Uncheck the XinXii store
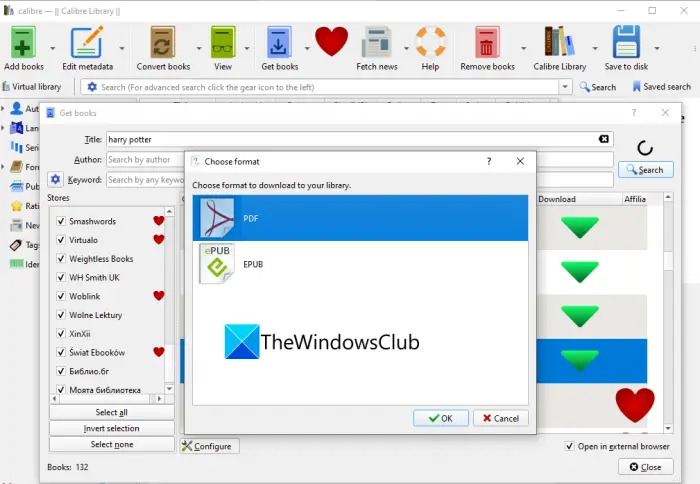 [61, 334]
